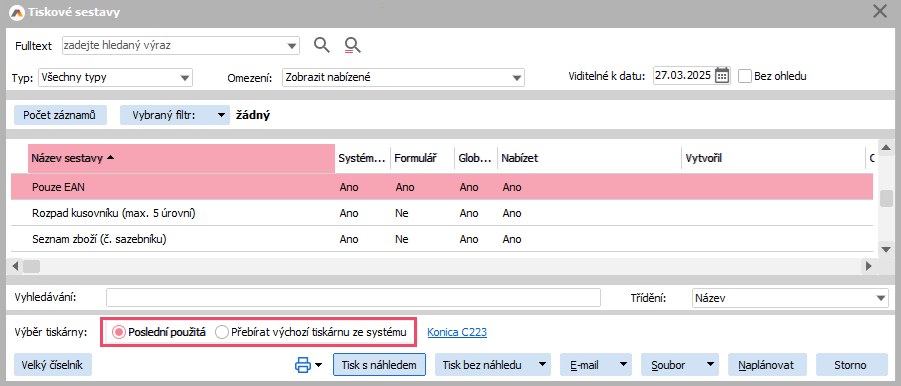901x386 pixels.
Task: Expand the Fulltext search history dropdown
Action: 292,45
